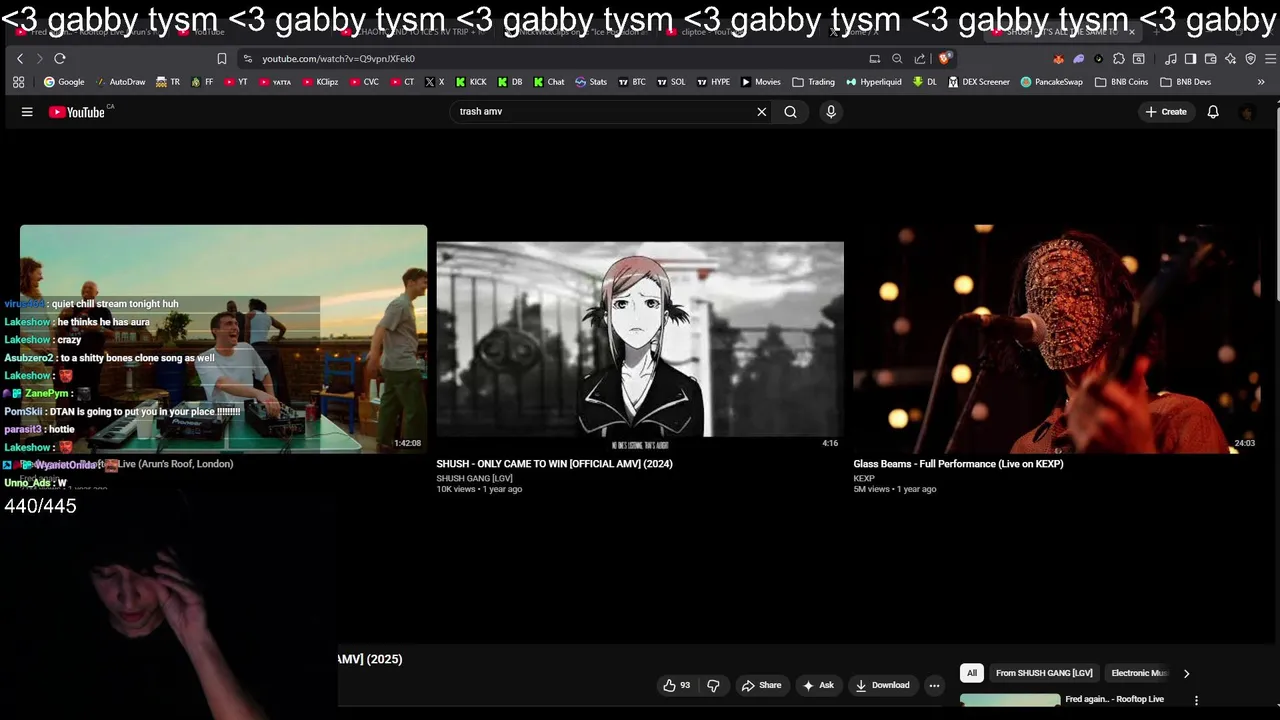Open the browser hamburger main menu
The image size is (1280, 720).
pos(1270,59)
